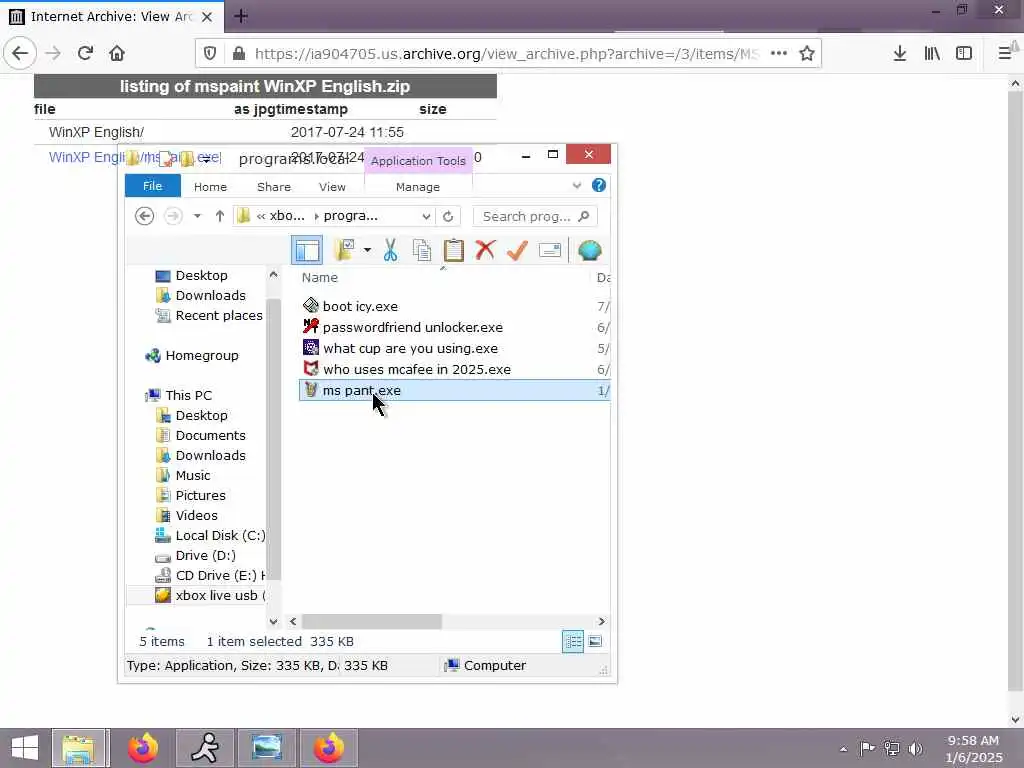
Task: Click the Search programs input field
Action: [x=535, y=216]
